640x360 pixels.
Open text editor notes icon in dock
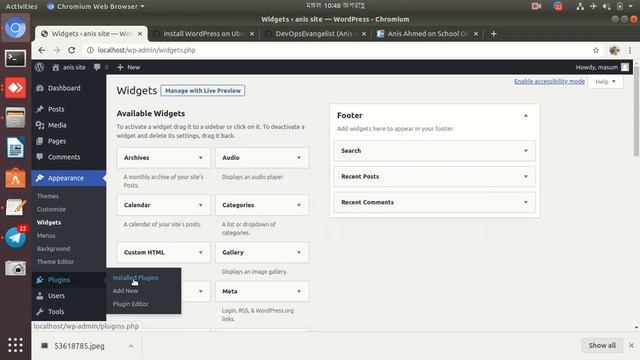tap(16, 207)
